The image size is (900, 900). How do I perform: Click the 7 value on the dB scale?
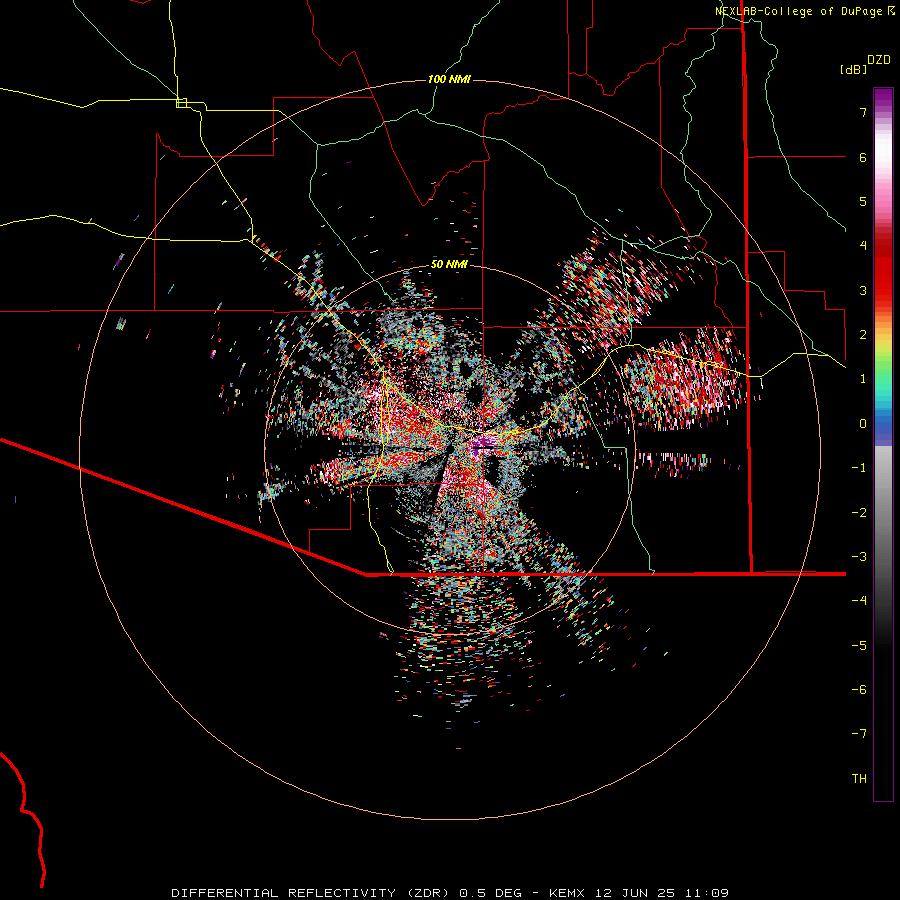863,112
